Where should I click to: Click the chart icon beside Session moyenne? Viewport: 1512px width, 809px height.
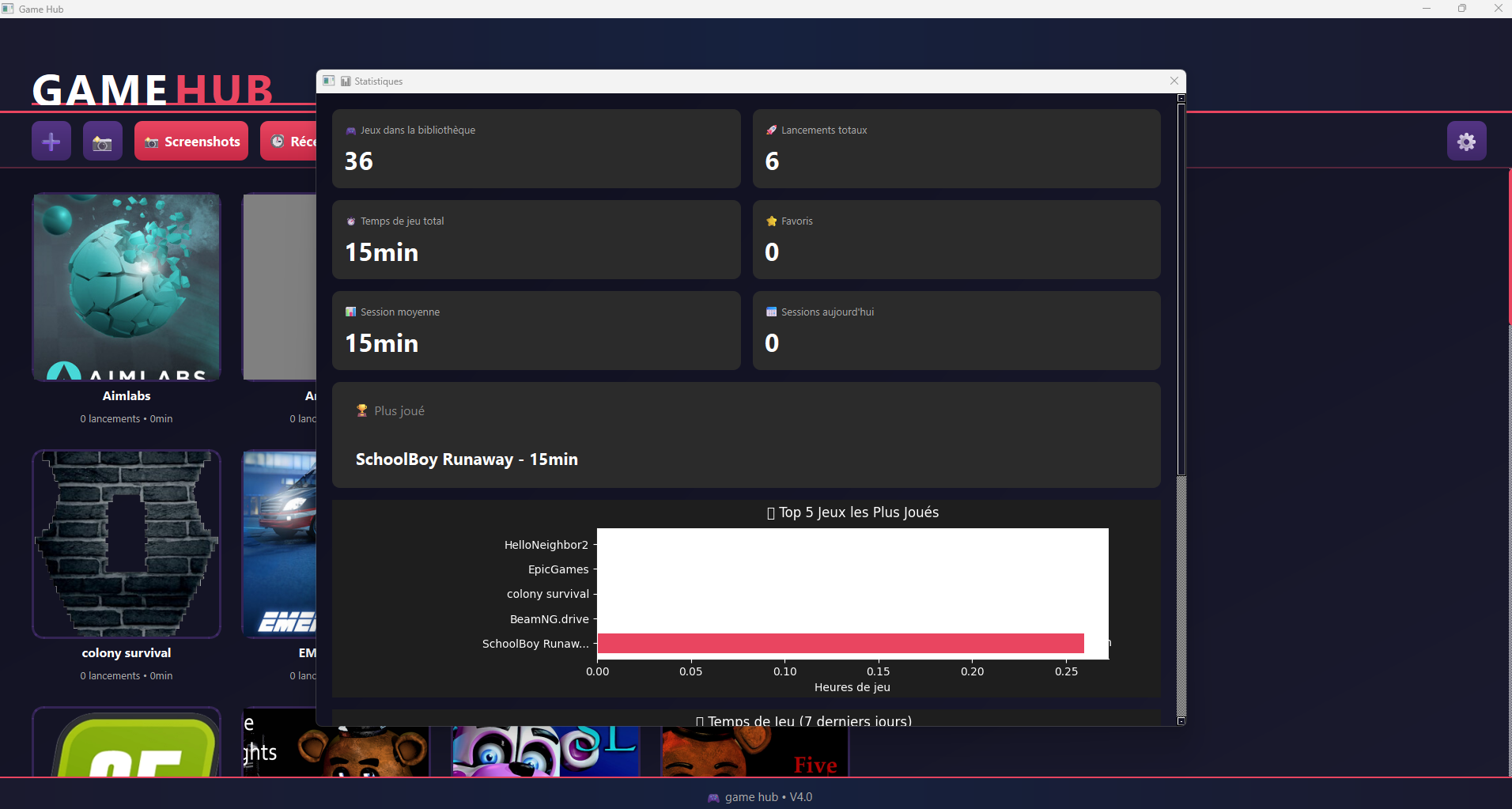pyautogui.click(x=351, y=312)
